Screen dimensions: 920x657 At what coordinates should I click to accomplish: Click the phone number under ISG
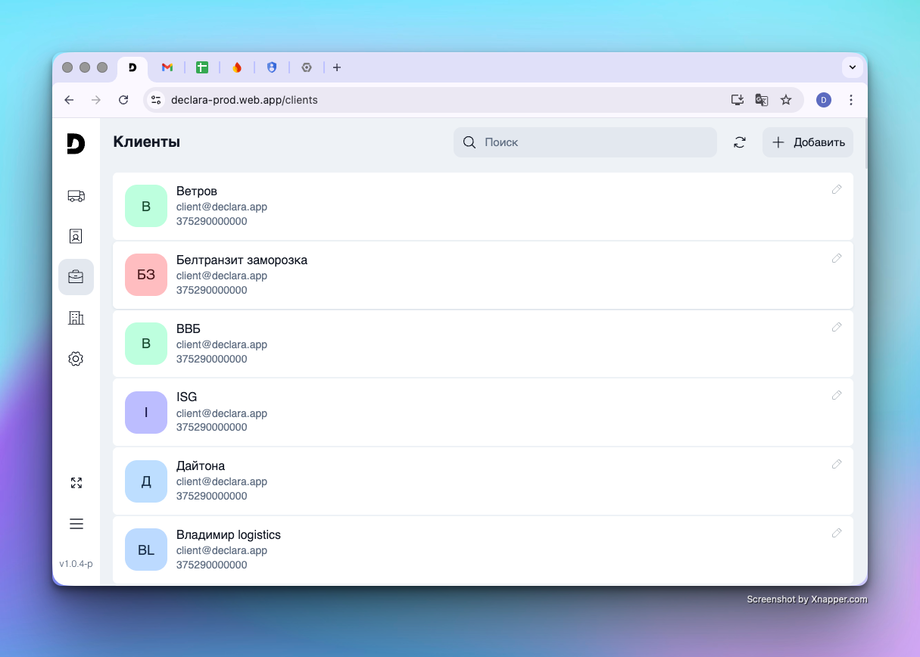(212, 427)
